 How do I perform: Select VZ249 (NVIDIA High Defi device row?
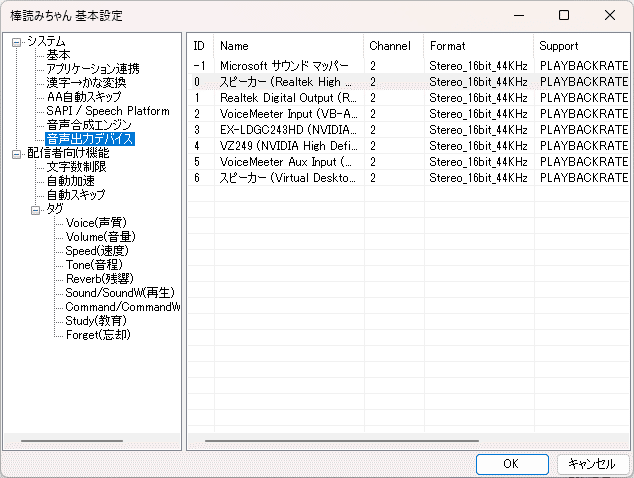(409, 146)
